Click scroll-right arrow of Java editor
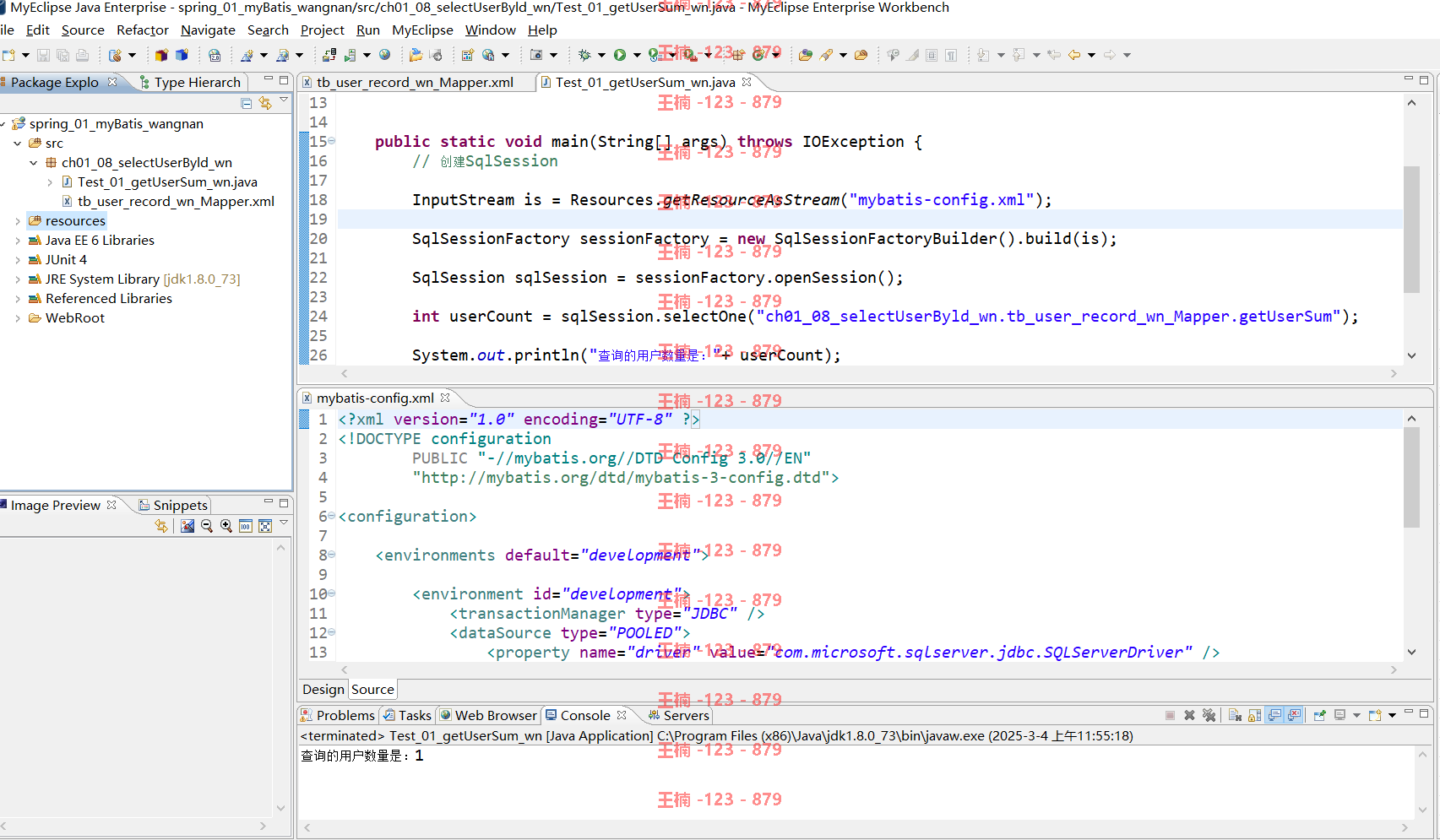 pos(1394,374)
